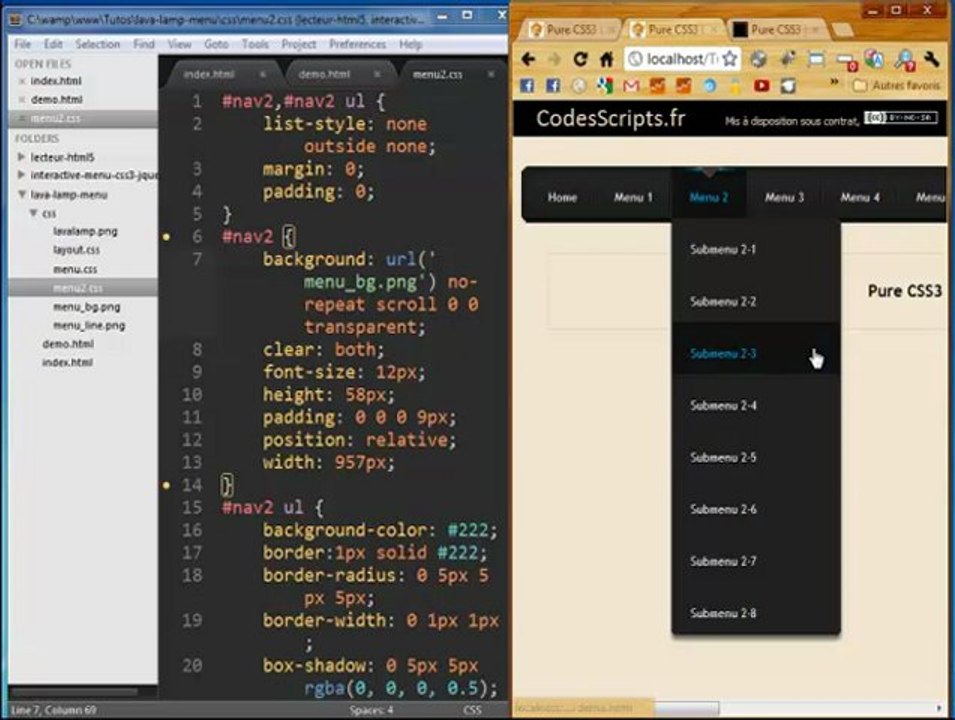
Task: Open a new browser tab
Action: [843, 30]
